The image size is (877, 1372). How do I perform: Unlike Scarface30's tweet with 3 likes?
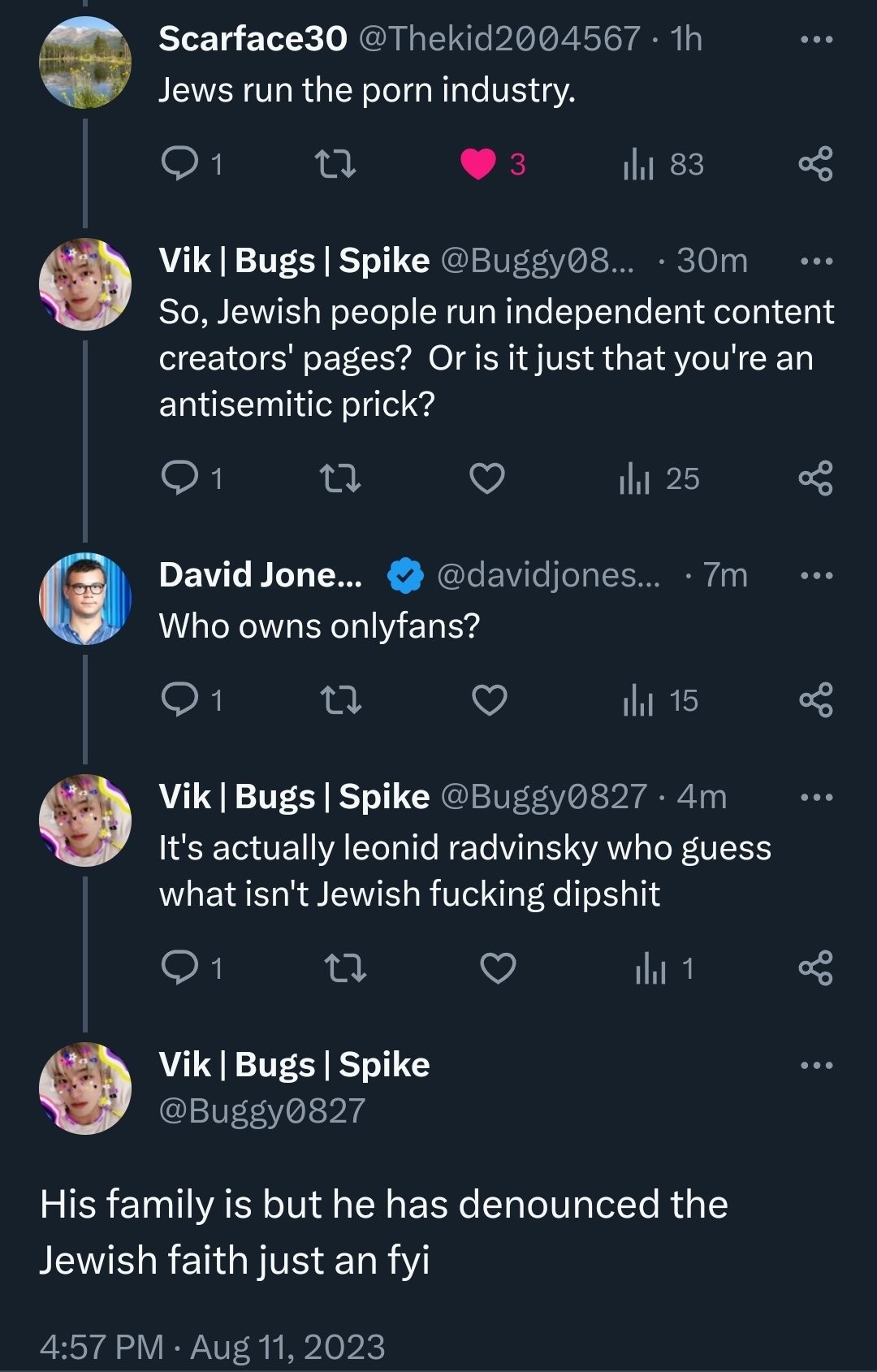tap(478, 164)
